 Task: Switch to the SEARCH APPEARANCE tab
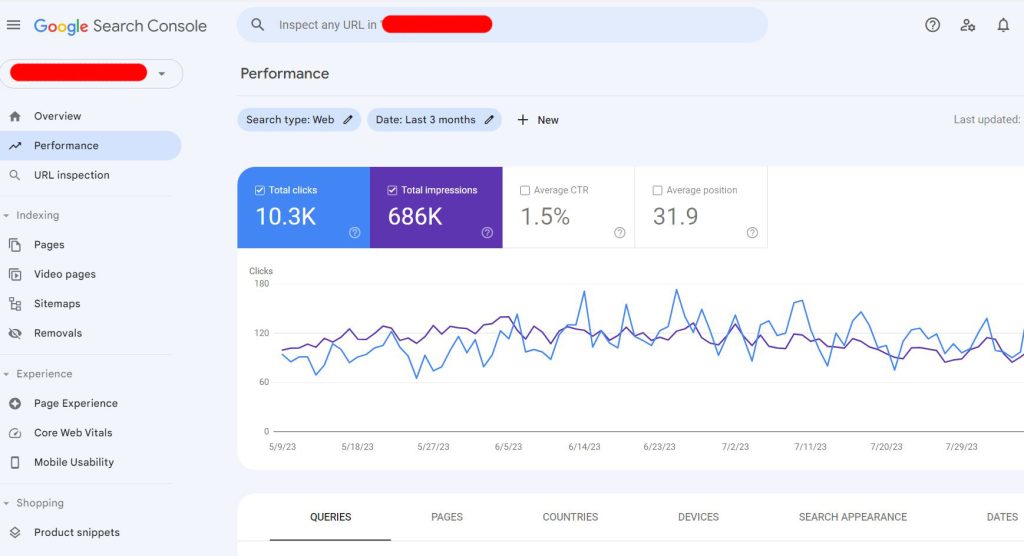pyautogui.click(x=853, y=517)
